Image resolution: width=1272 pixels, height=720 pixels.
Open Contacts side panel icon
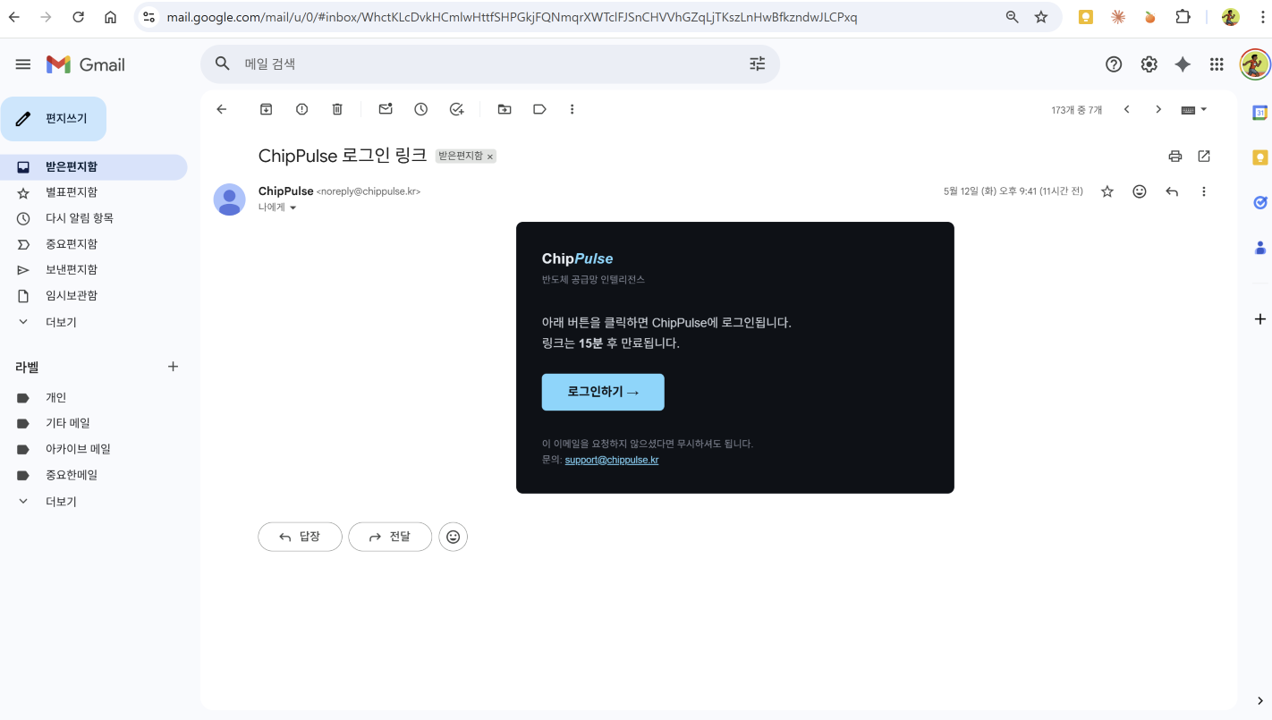click(1260, 248)
